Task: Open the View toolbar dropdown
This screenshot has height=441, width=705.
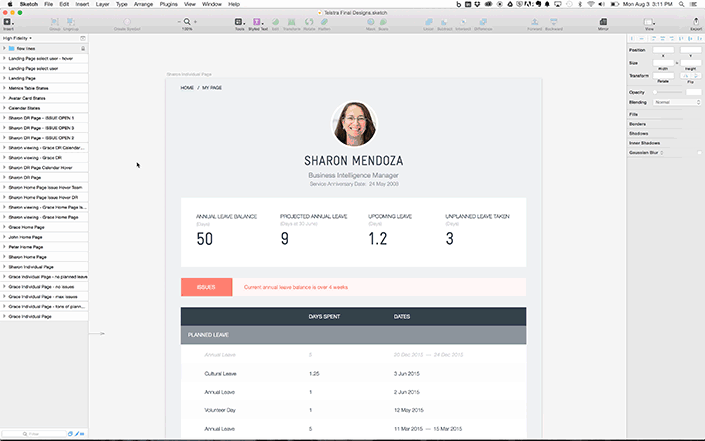Action: pyautogui.click(x=649, y=22)
